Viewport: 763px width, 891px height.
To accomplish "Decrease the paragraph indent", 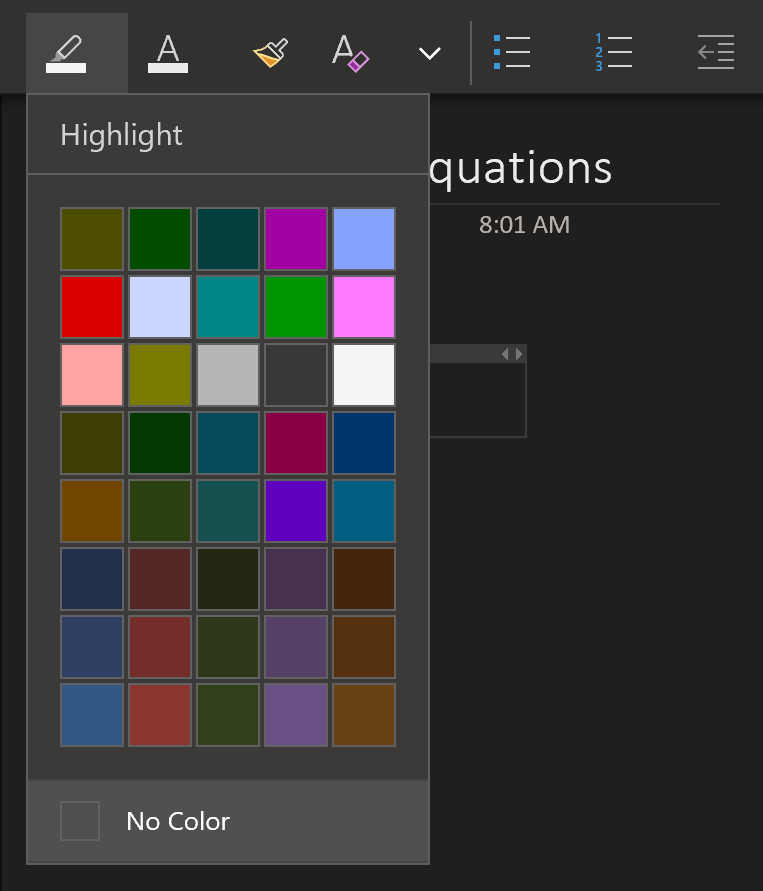I will [716, 52].
